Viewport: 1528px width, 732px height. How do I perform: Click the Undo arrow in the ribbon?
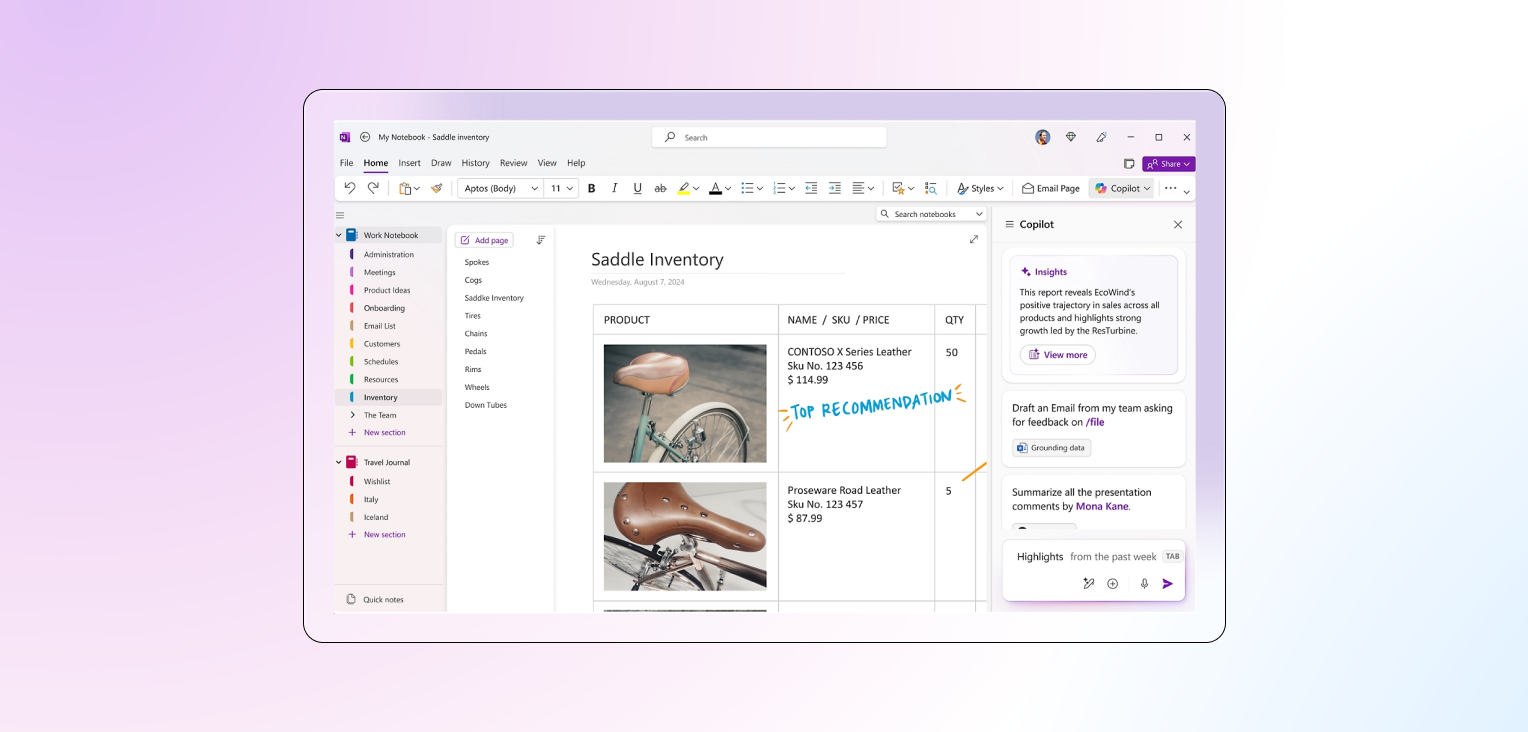point(349,188)
